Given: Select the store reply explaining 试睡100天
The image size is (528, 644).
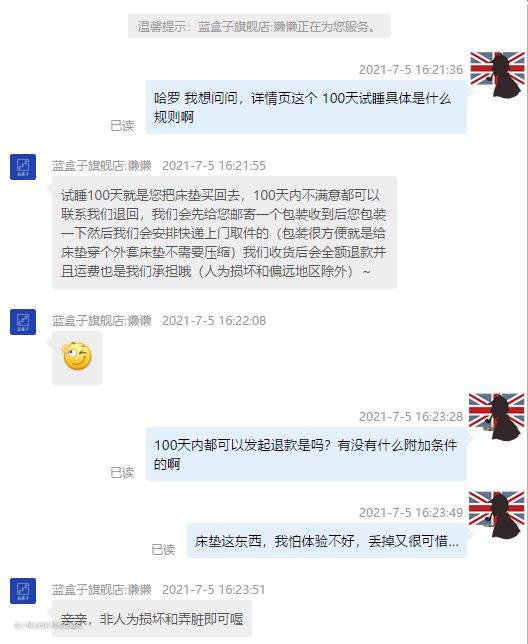Looking at the screenshot, I should [x=224, y=232].
